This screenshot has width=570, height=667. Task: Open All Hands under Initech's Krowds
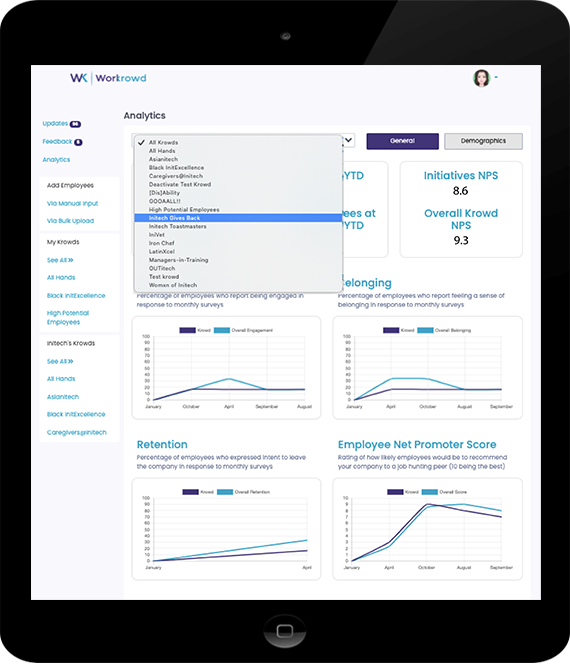pos(61,379)
